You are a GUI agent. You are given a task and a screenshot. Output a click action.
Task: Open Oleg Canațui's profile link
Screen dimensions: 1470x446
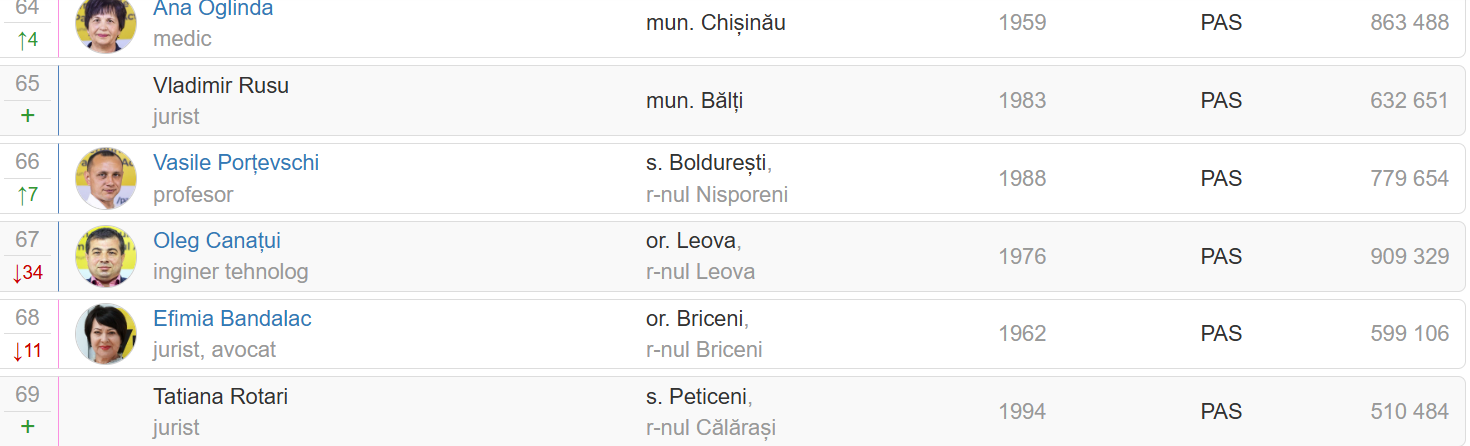(x=217, y=241)
